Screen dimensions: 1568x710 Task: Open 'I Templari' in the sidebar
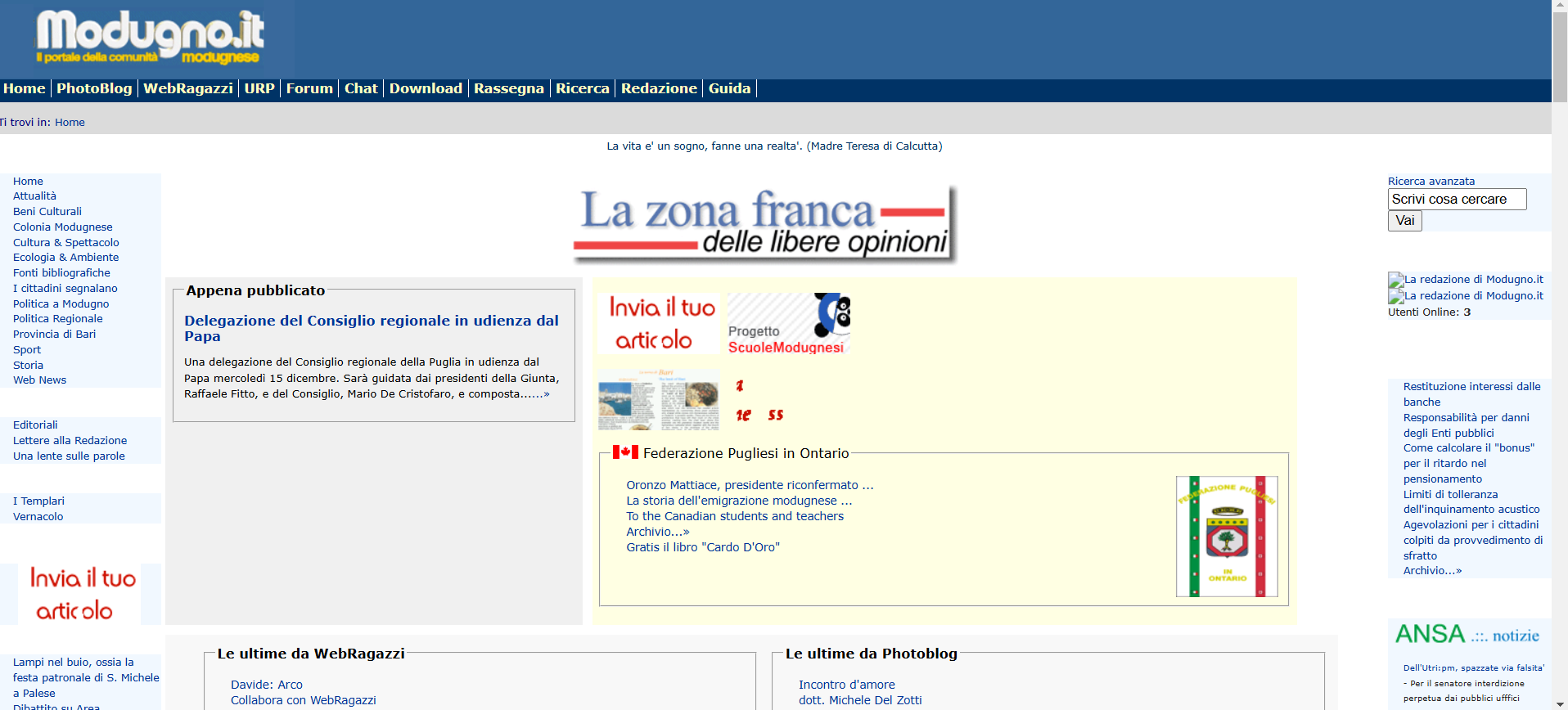[x=38, y=501]
